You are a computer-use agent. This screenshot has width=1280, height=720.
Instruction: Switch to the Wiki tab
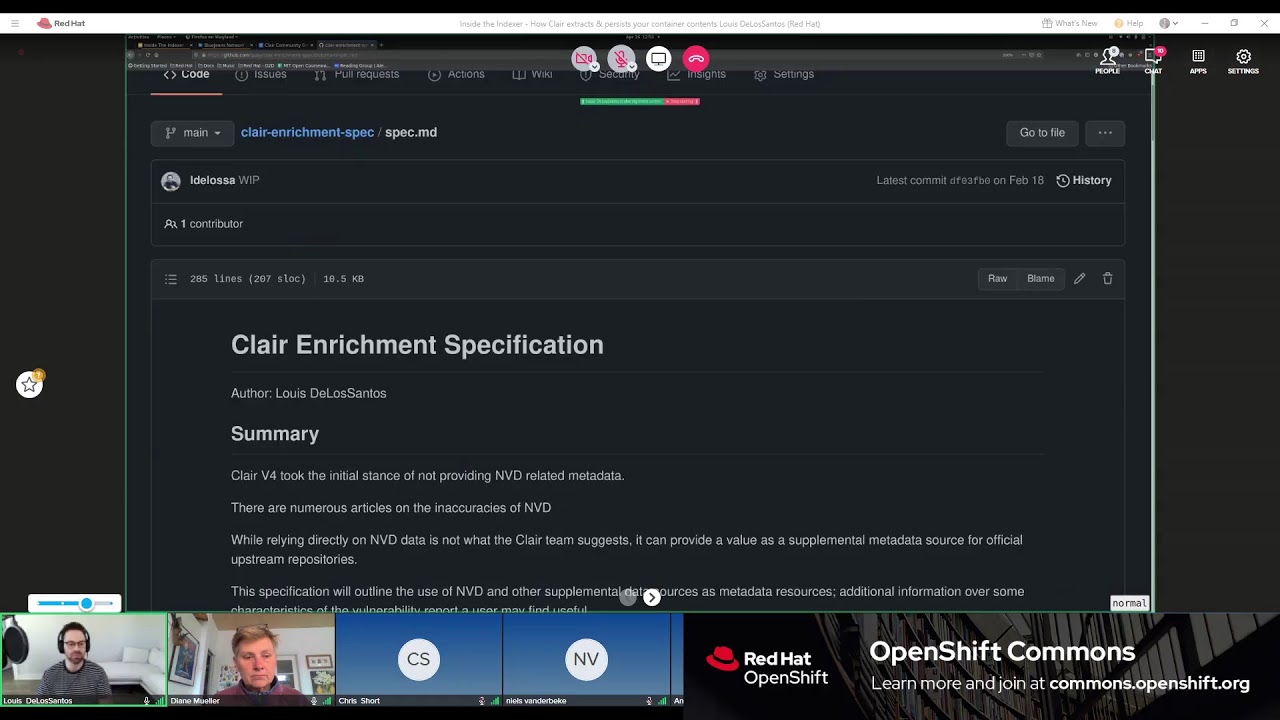pos(532,74)
